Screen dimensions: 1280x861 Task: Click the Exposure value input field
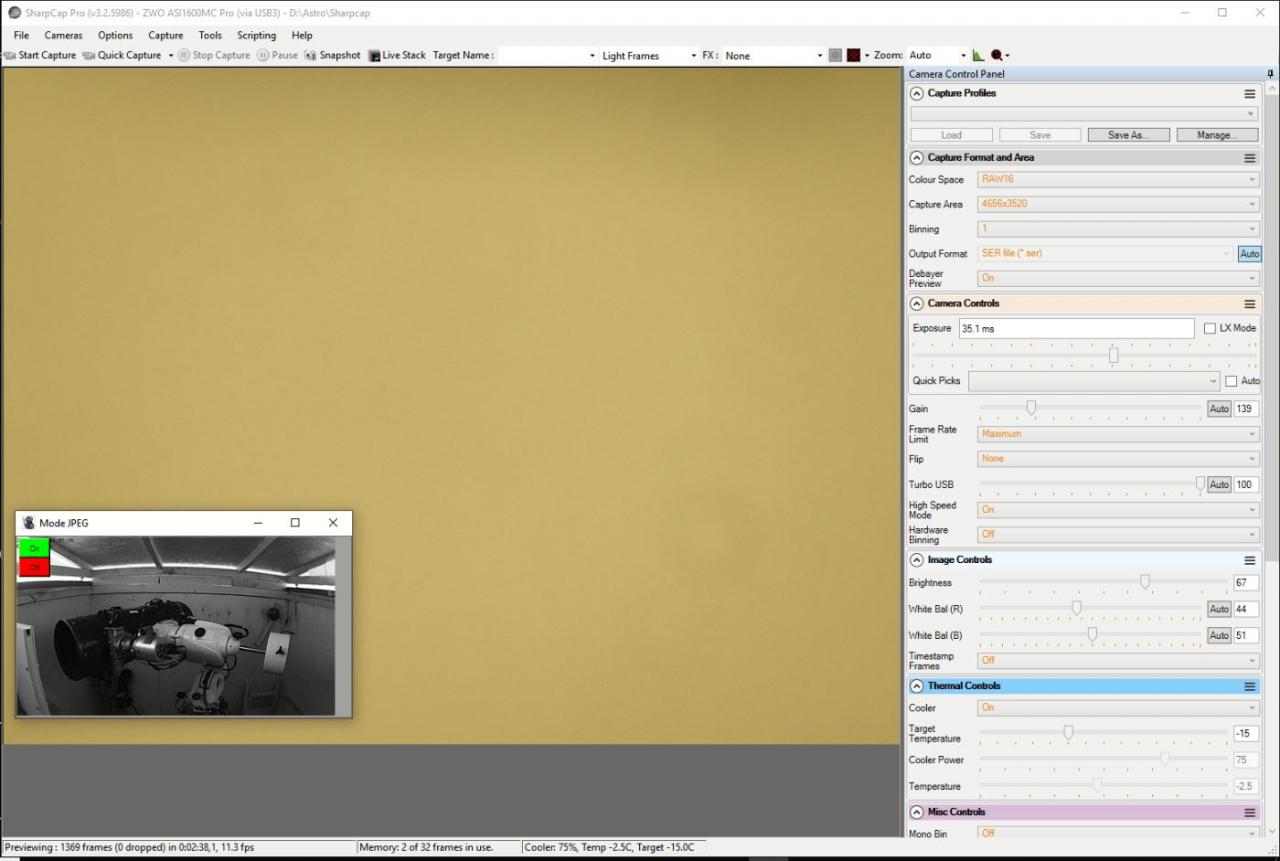coord(1076,328)
